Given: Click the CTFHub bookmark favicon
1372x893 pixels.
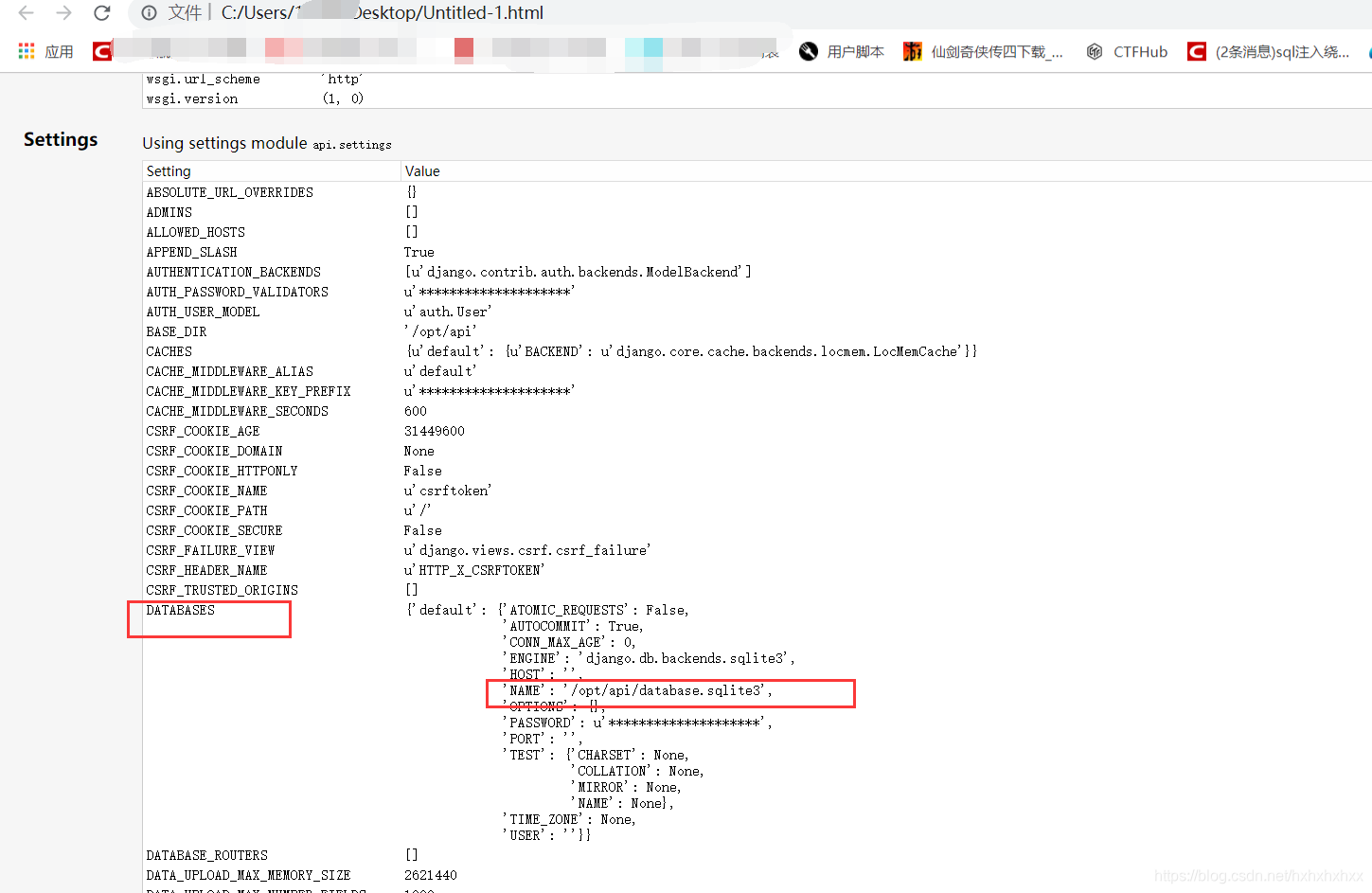Looking at the screenshot, I should click(1095, 51).
